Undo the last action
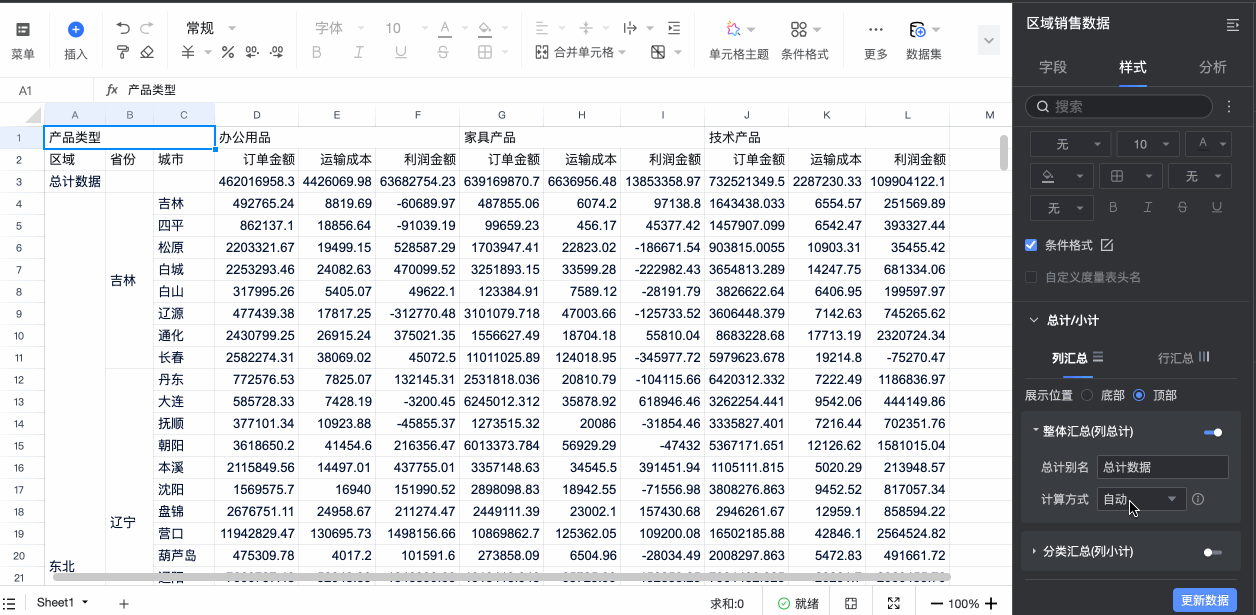The width and height of the screenshot is (1256, 615). [123, 28]
